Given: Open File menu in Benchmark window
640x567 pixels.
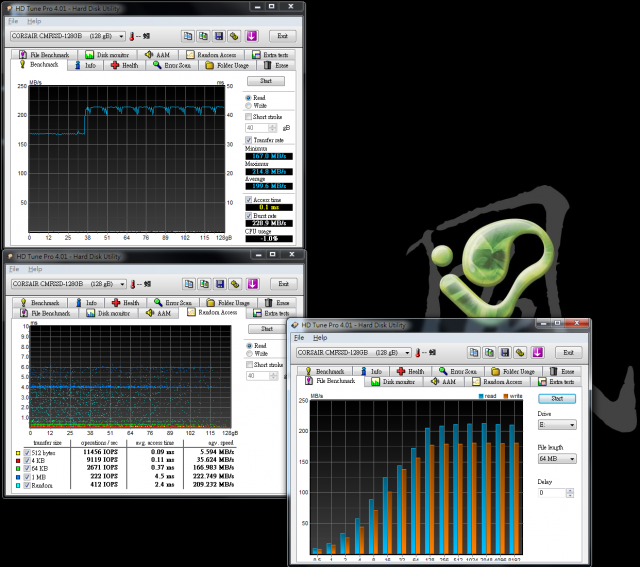Looking at the screenshot, I should tap(13, 21).
